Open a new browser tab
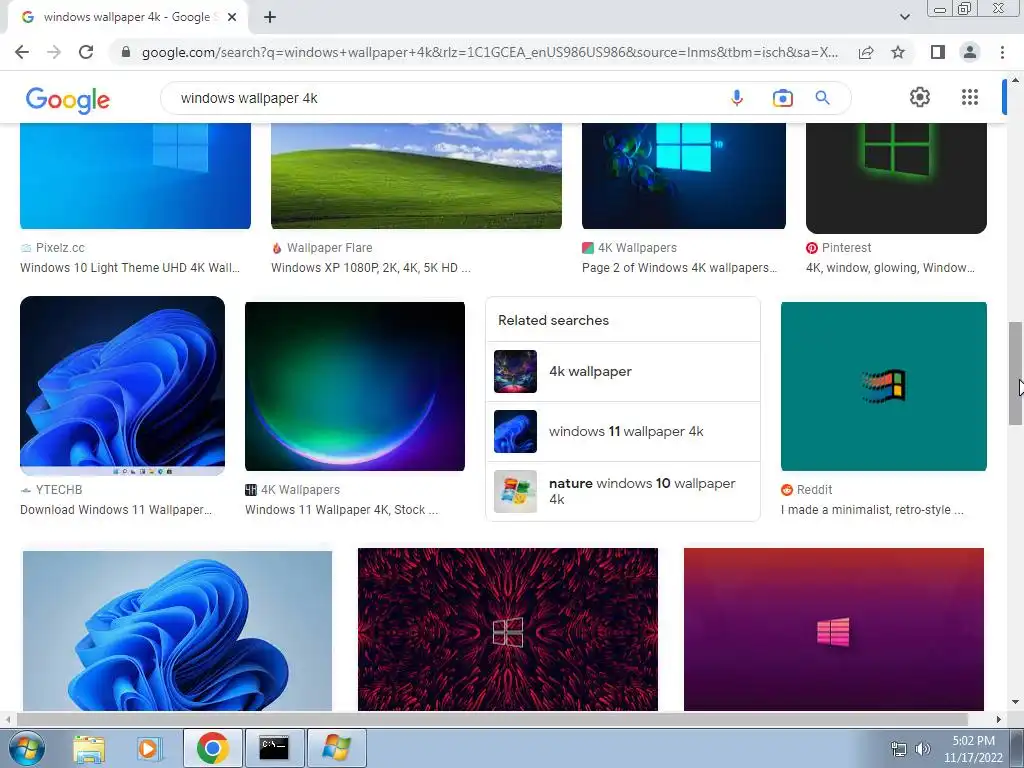The width and height of the screenshot is (1024, 768). [270, 18]
